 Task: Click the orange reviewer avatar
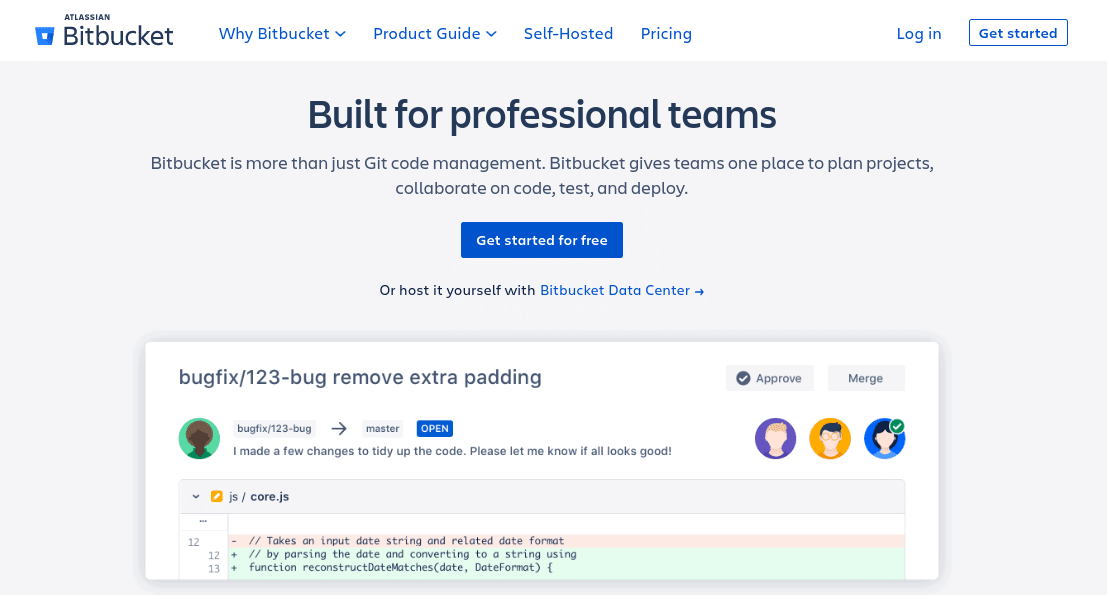830,438
